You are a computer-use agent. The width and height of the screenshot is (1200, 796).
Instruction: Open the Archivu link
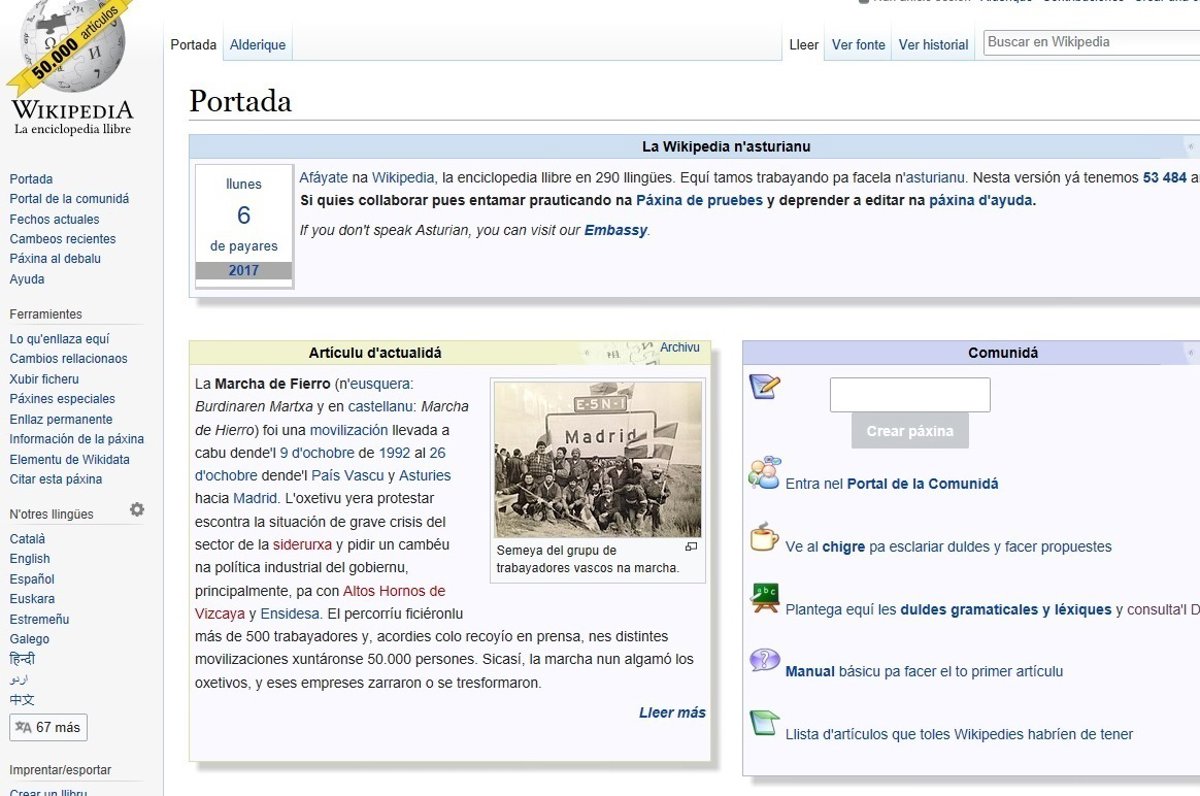[680, 348]
